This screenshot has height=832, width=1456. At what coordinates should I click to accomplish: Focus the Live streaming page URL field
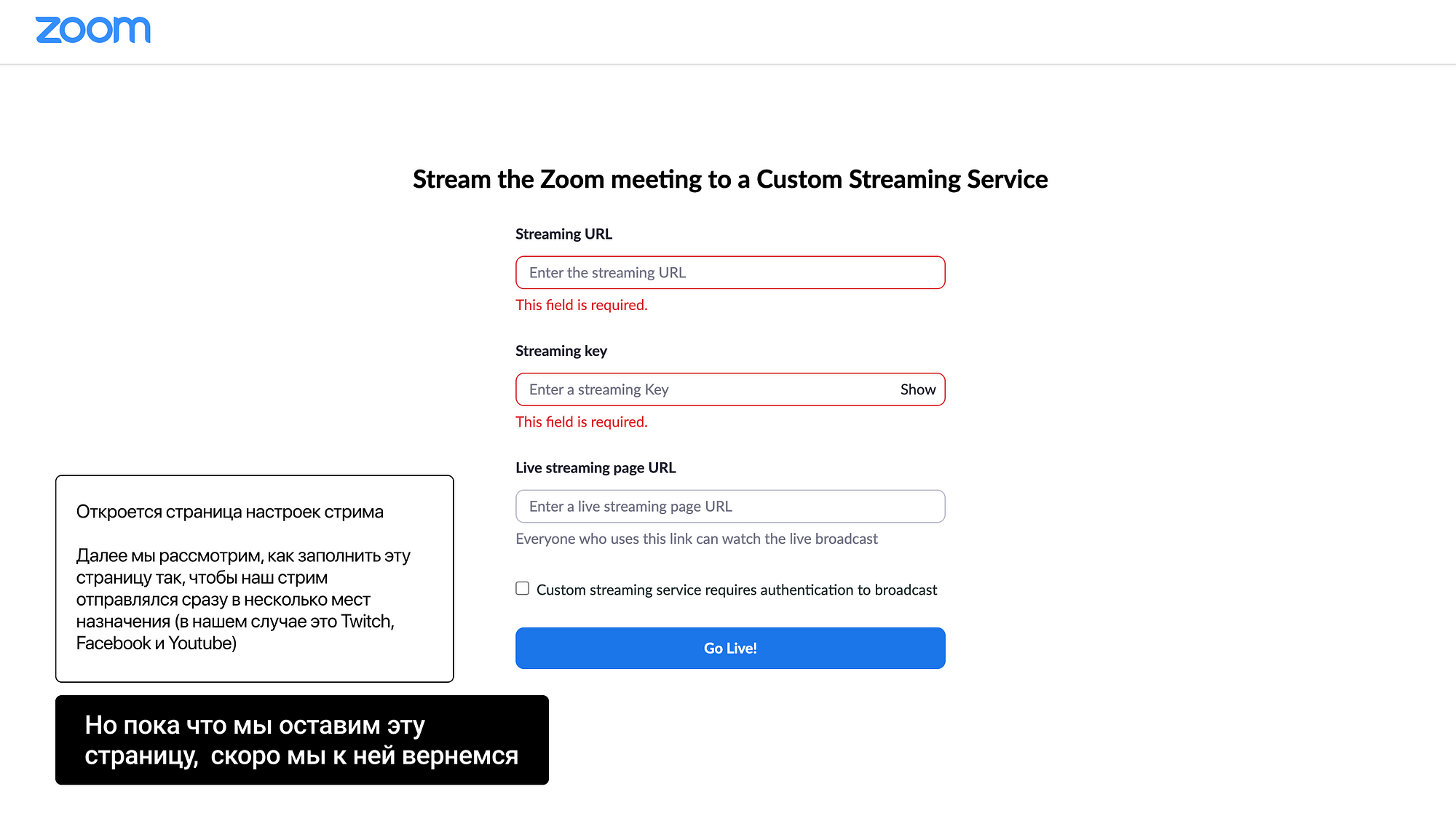(730, 506)
